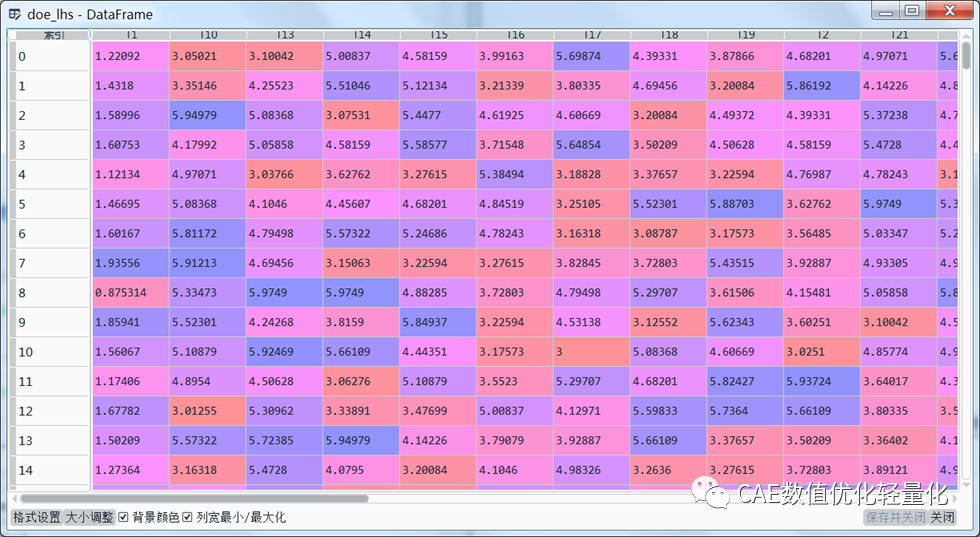Viewport: 980px width, 537px height.
Task: Select the I21 column header
Action: 899,35
